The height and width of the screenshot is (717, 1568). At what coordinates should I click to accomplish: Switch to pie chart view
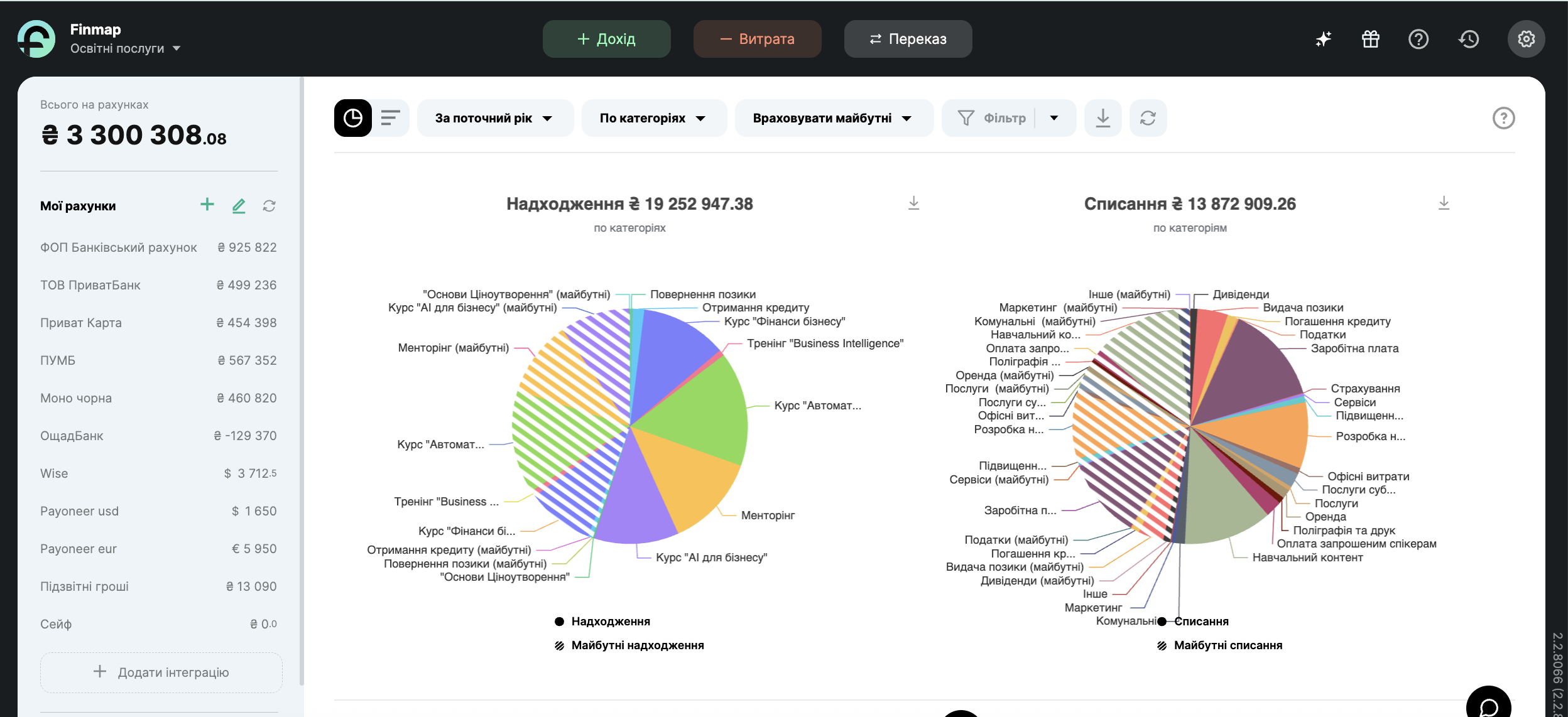[x=352, y=118]
